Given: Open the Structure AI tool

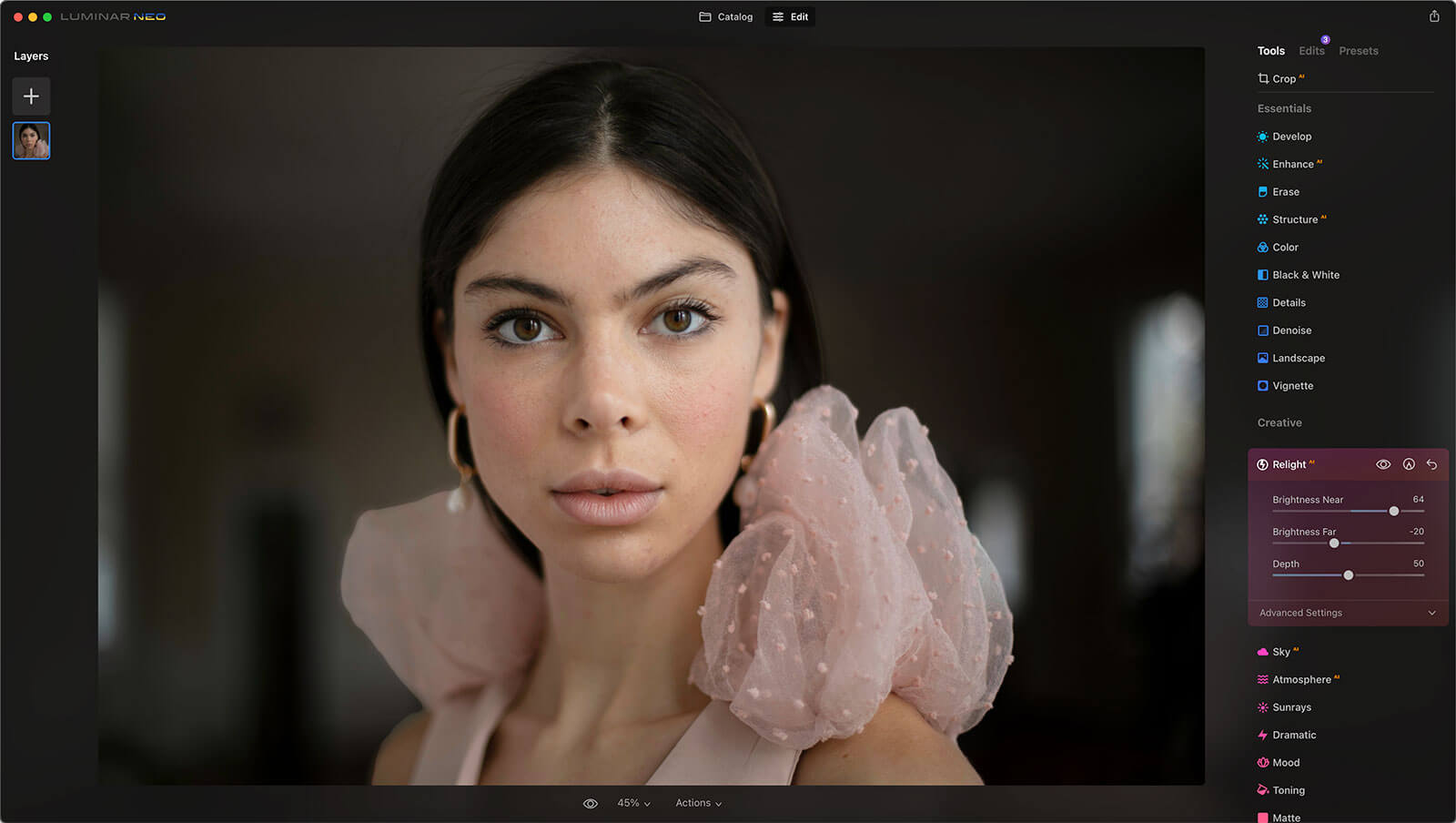Looking at the screenshot, I should click(x=1294, y=219).
